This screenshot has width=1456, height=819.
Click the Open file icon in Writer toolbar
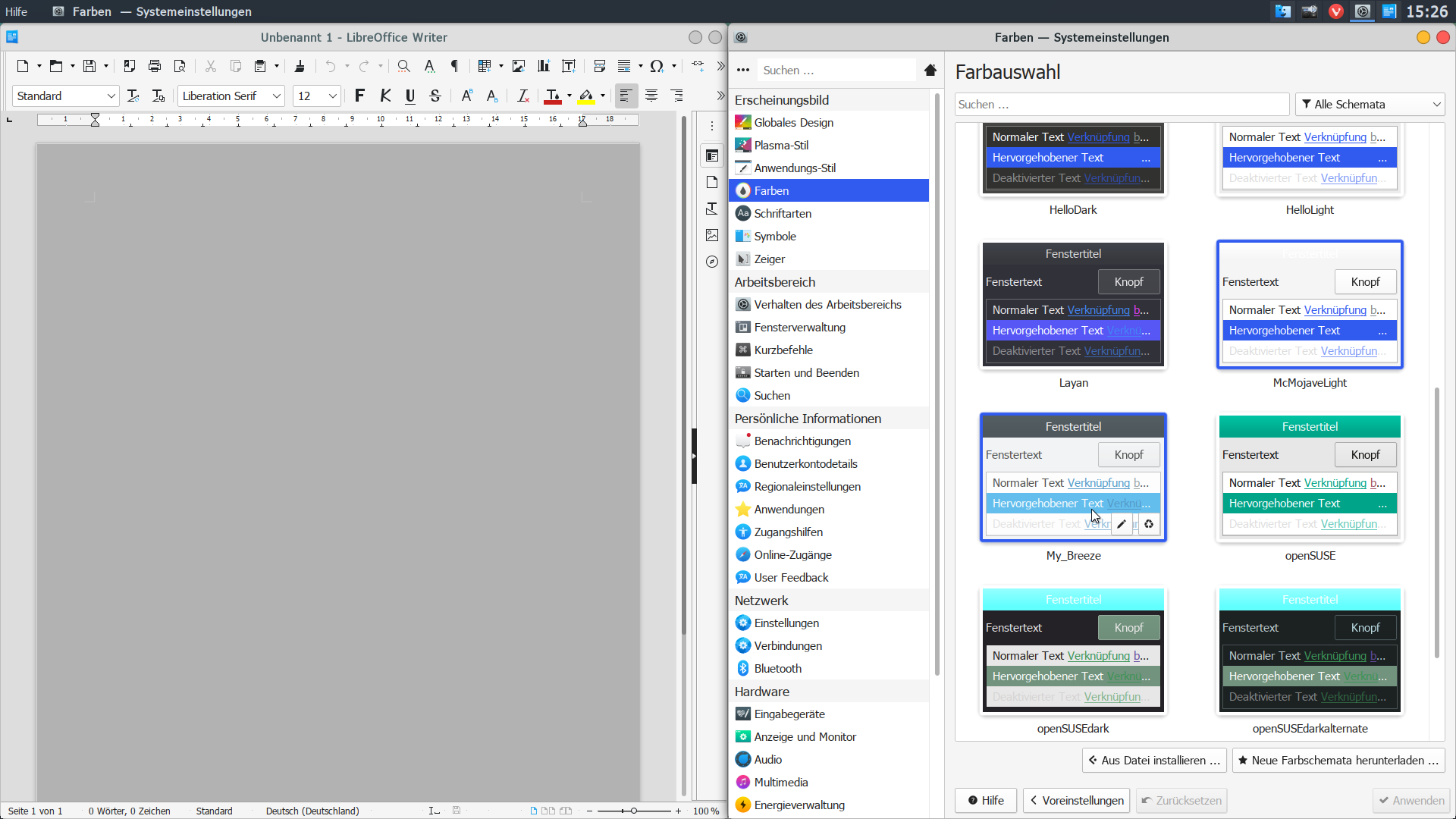[55, 66]
